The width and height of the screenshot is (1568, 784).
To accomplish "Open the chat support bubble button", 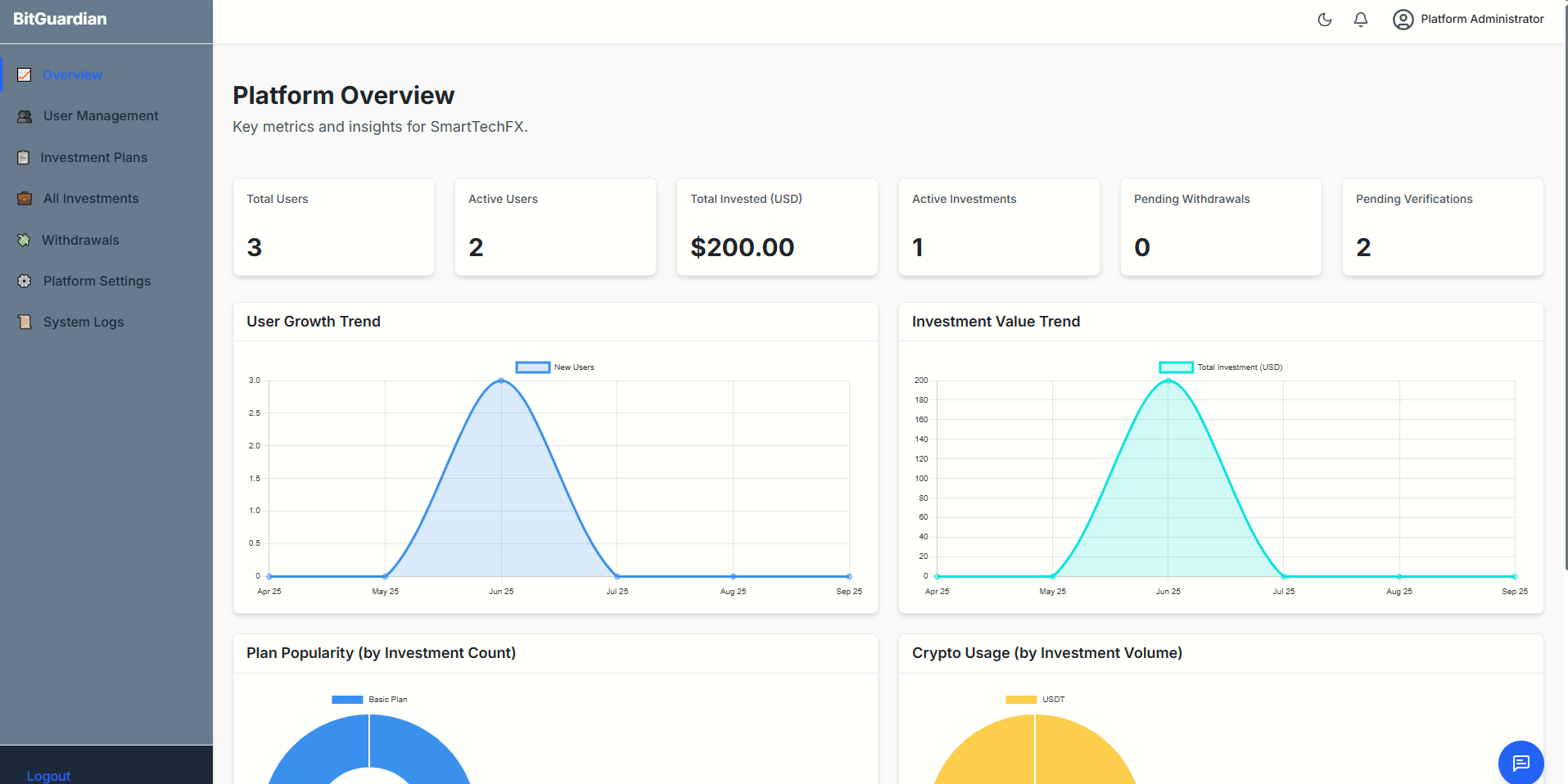I will 1521,763.
